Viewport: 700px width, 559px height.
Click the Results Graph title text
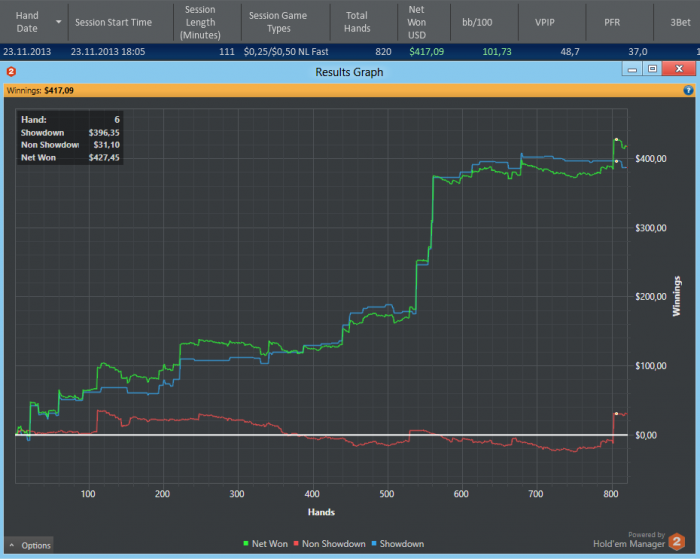click(349, 72)
